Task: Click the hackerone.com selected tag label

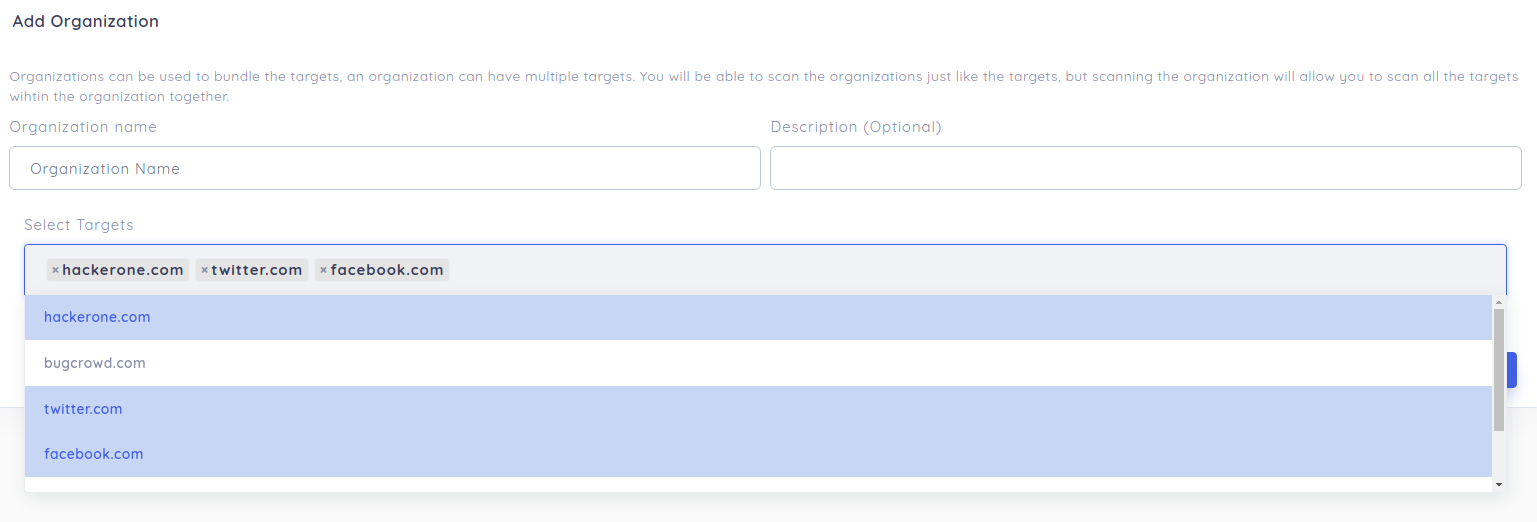Action: tap(123, 270)
